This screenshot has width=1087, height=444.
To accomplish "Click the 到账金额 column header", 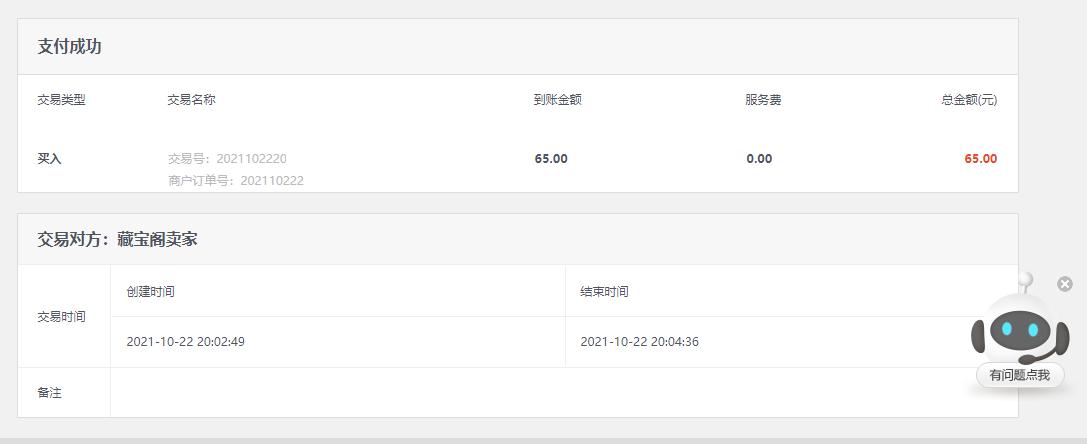I will (x=557, y=100).
